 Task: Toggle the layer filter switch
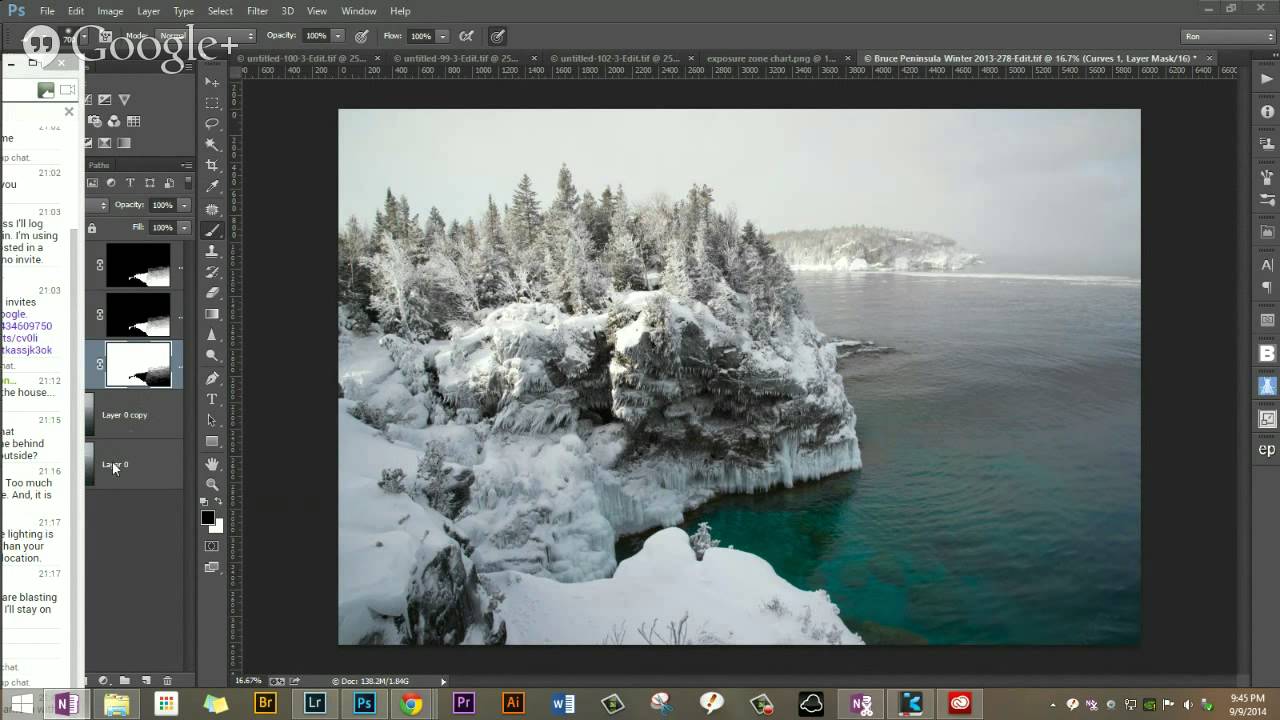(190, 182)
